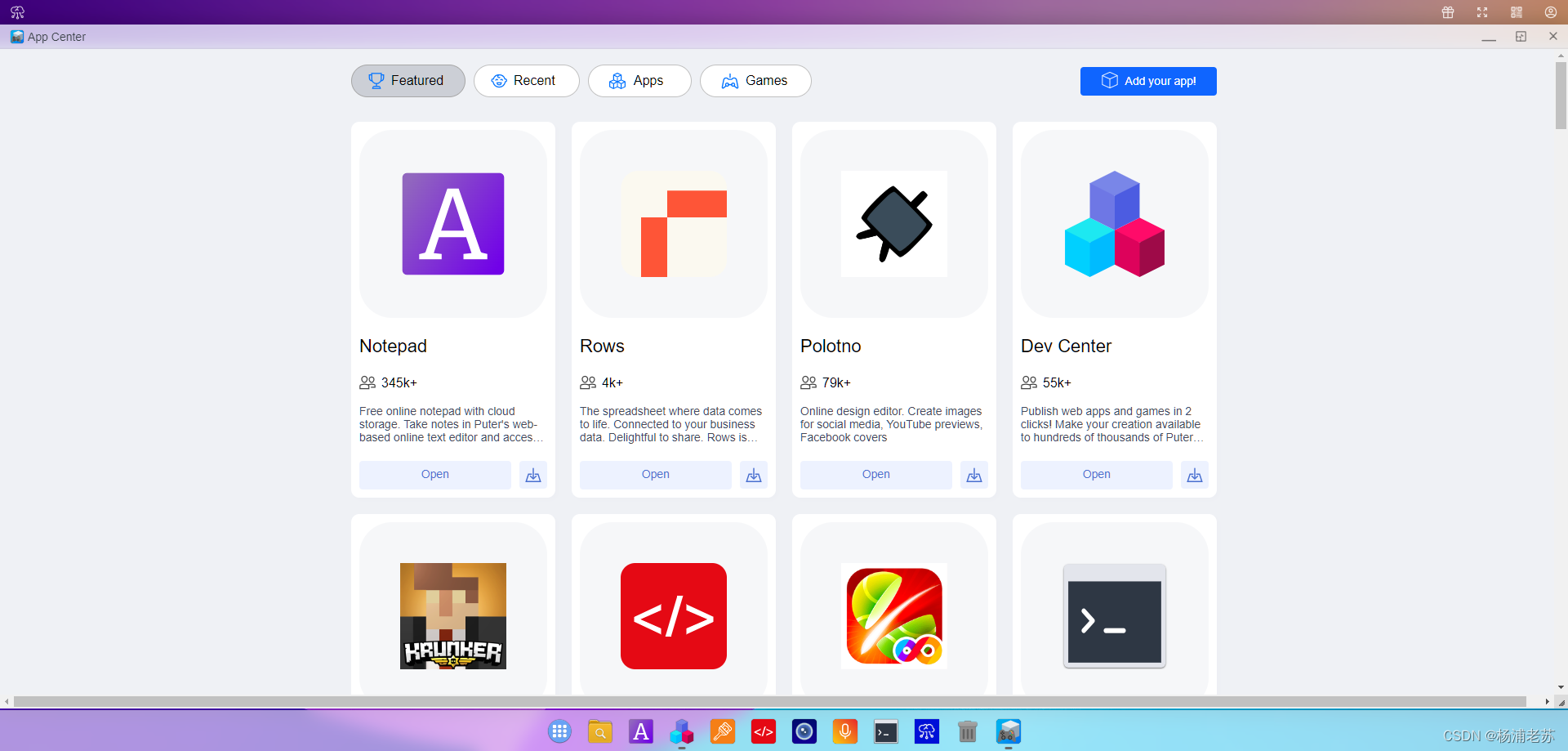Click the App Center window title icon
1568x751 pixels.
17,37
